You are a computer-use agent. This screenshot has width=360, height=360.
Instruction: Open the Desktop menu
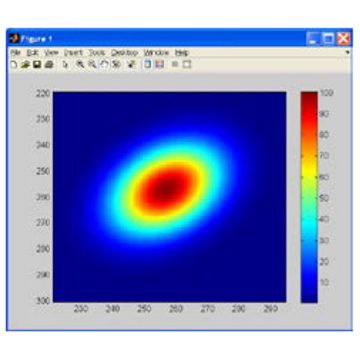tap(124, 53)
